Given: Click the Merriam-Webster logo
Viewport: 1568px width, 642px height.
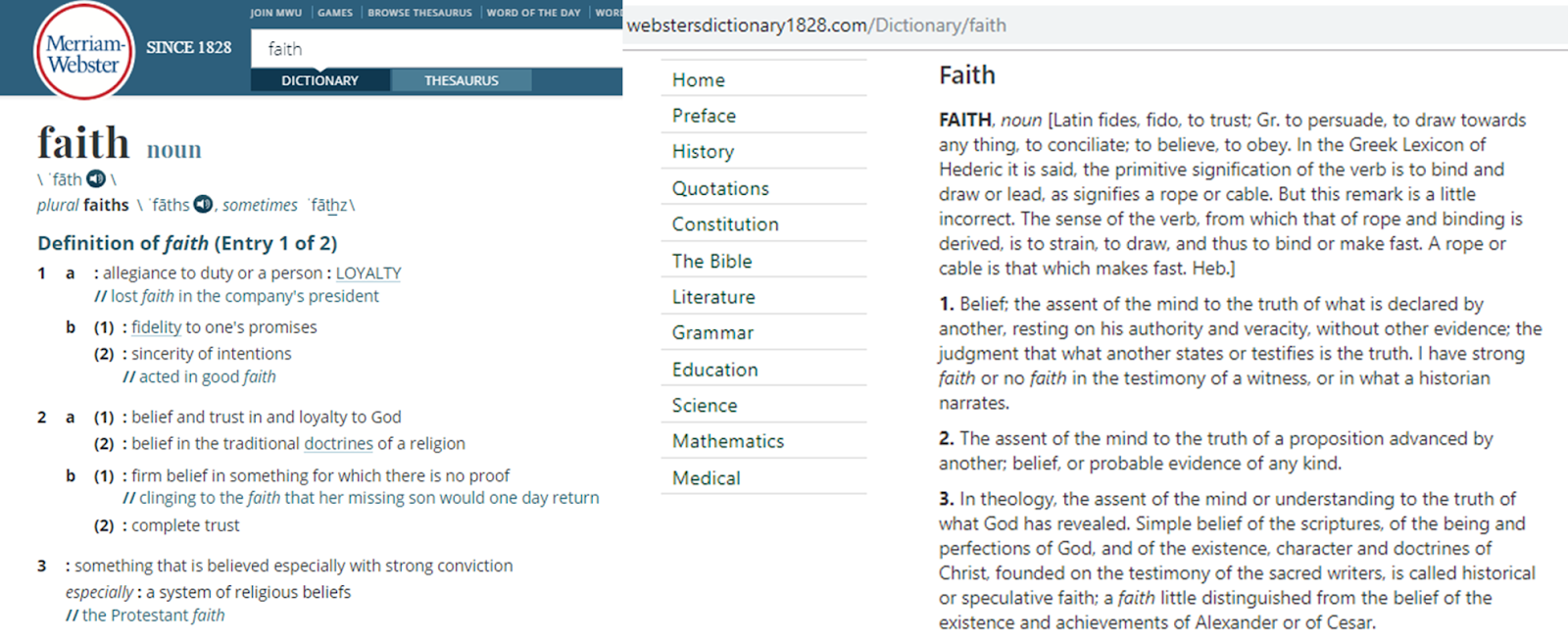Looking at the screenshot, I should 83,52.
